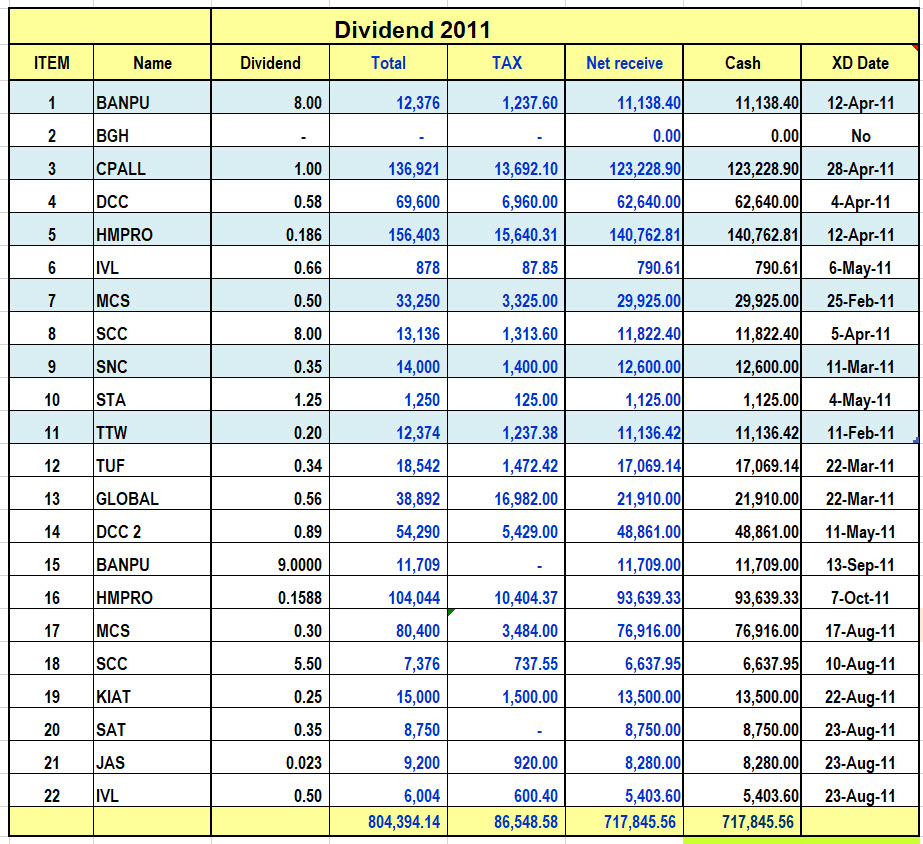Select the JAS name cell
Viewport: 923px width, 844px height.
(152, 757)
